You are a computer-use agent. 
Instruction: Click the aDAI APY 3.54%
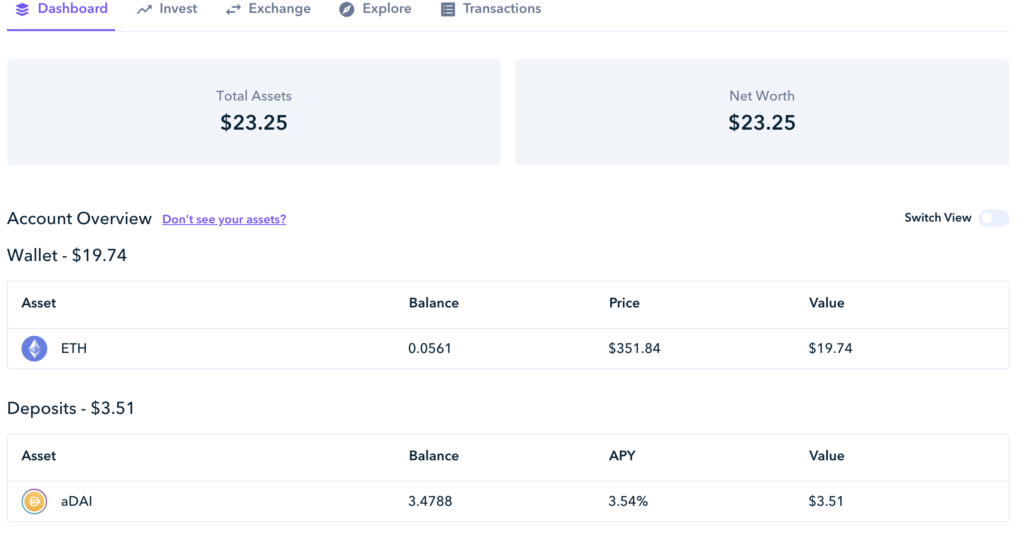628,501
